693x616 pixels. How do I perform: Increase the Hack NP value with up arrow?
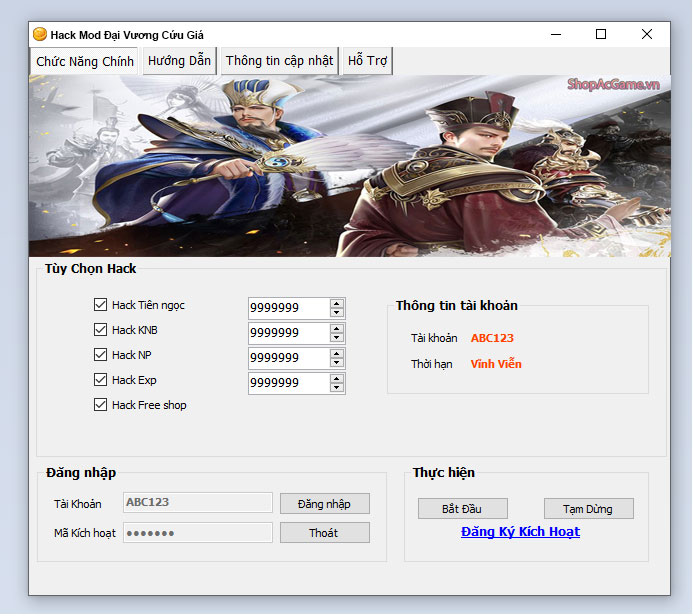pos(337,354)
